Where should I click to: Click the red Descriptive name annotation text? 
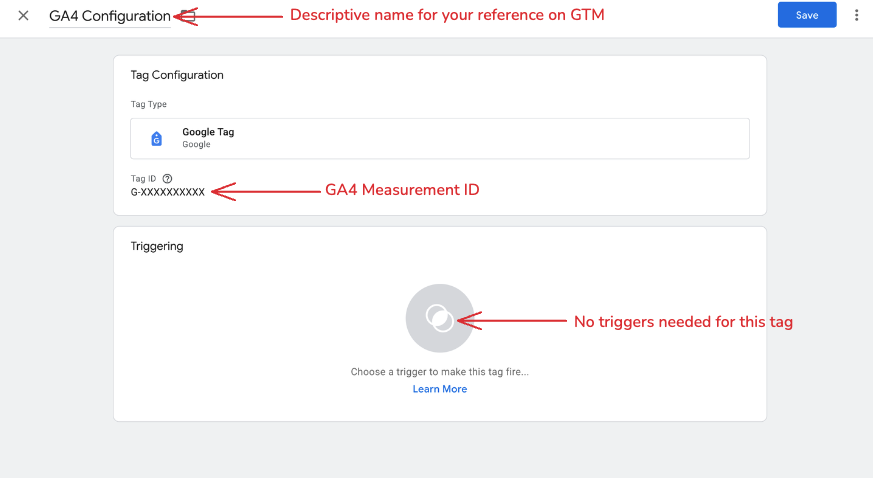(447, 15)
